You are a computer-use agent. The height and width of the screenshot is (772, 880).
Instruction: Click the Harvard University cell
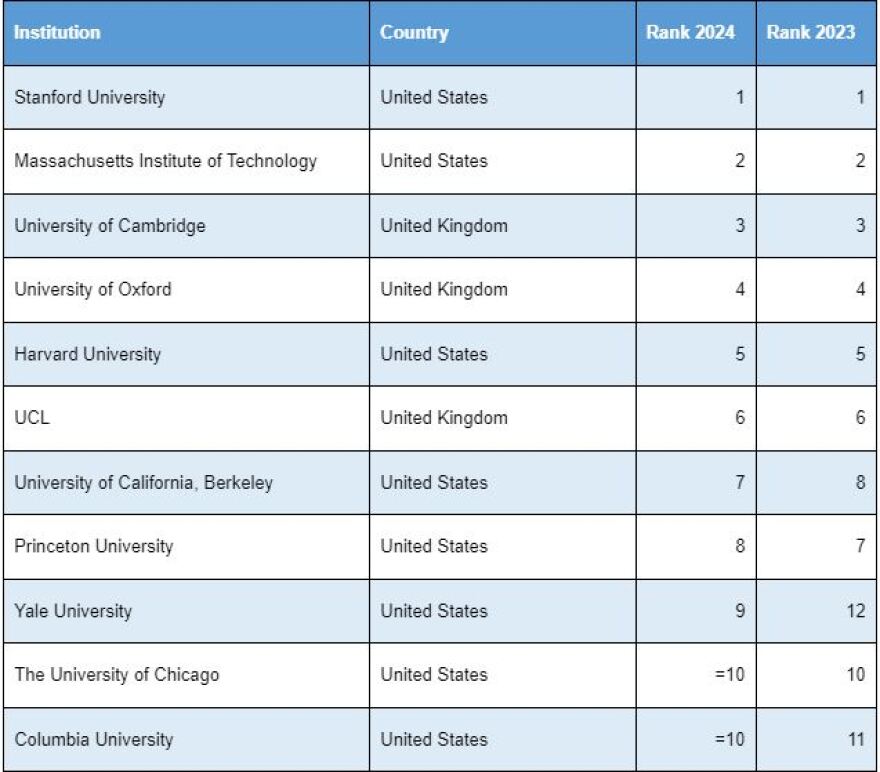pyautogui.click(x=87, y=354)
